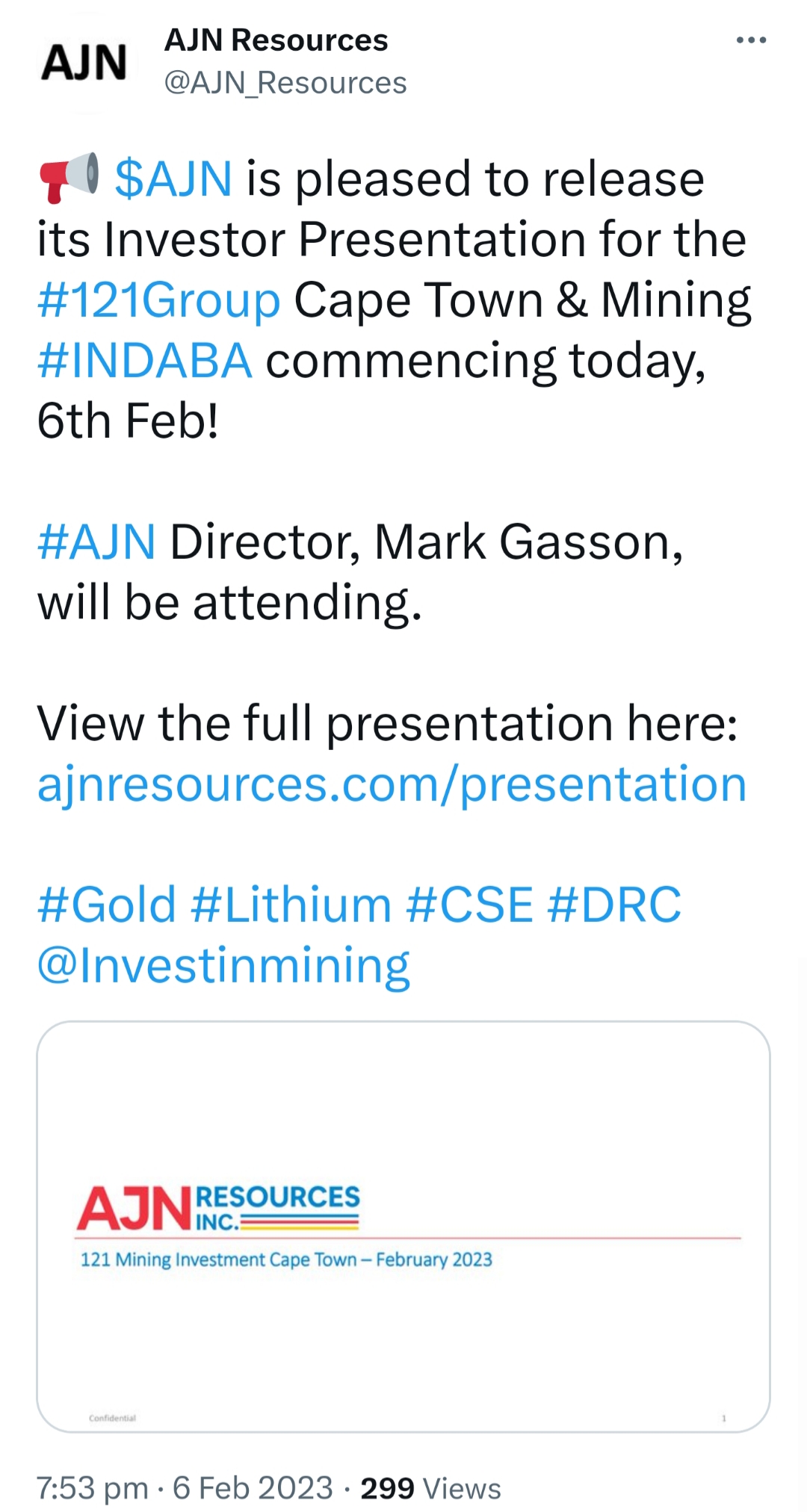Click the 6 Feb 2023 post date

pyautogui.click(x=253, y=1488)
